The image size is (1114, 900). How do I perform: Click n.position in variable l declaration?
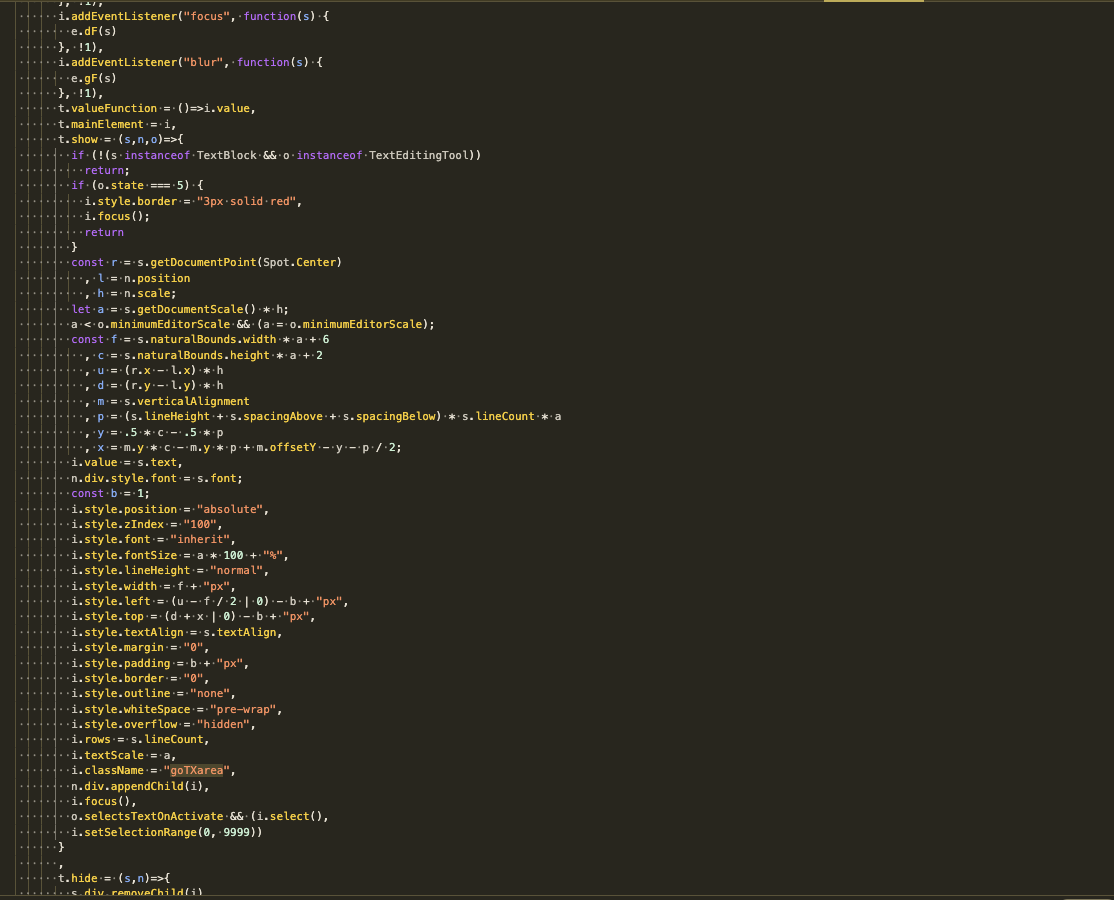click(157, 278)
